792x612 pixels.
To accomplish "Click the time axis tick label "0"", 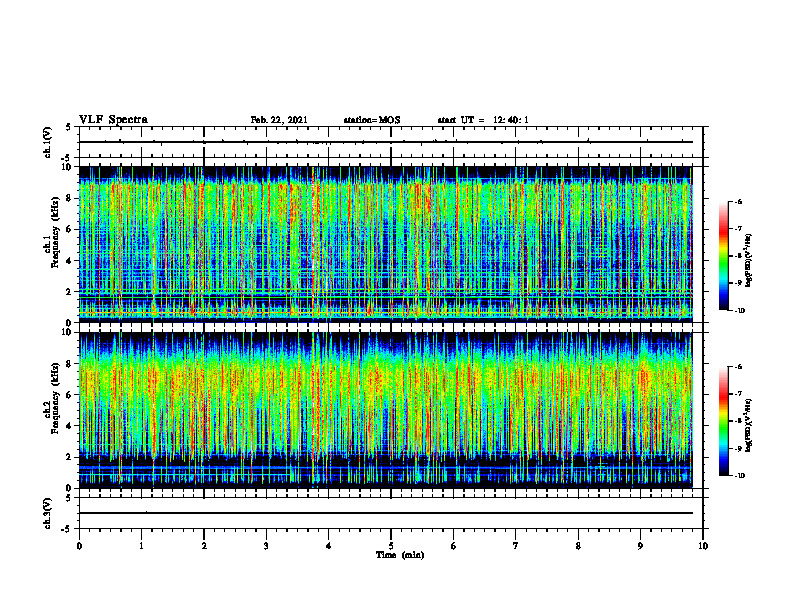I will click(x=79, y=546).
